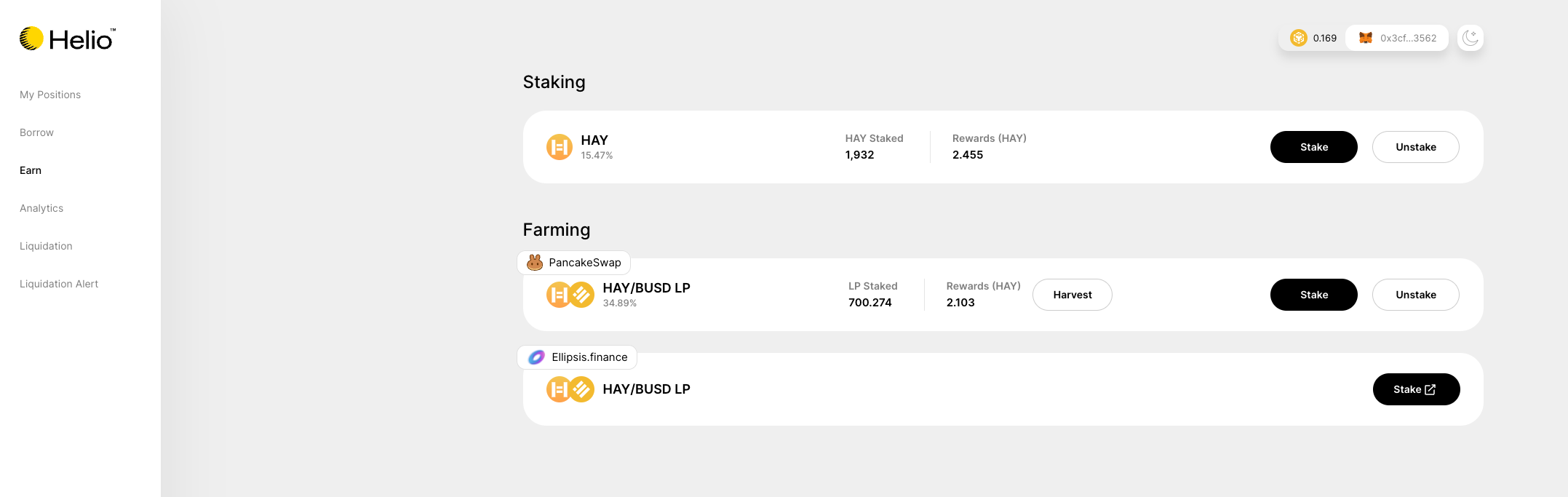Open Liquidation Alert page
Viewport: 1568px width, 497px height.
59,284
